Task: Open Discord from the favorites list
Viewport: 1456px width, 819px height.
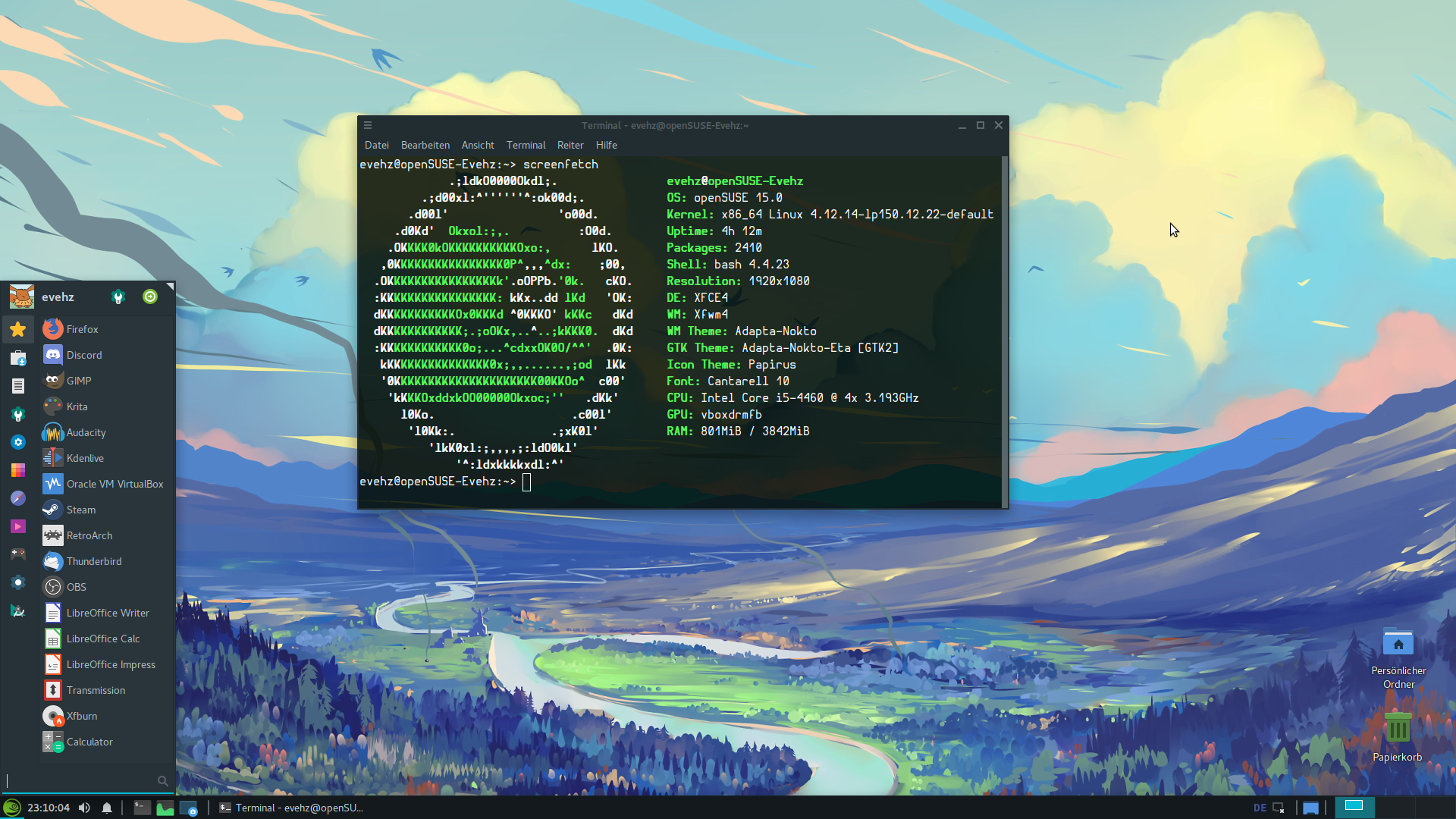Action: (x=107, y=355)
